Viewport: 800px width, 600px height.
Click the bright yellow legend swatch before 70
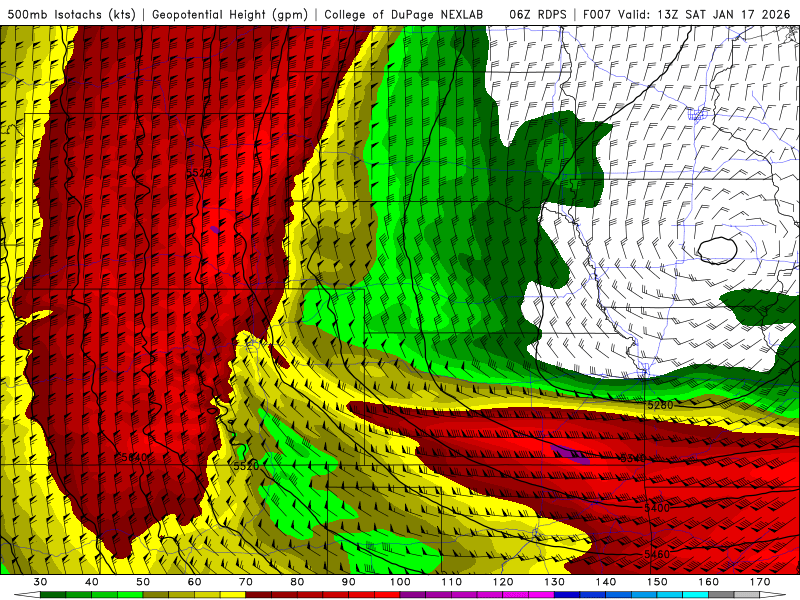tap(233, 595)
